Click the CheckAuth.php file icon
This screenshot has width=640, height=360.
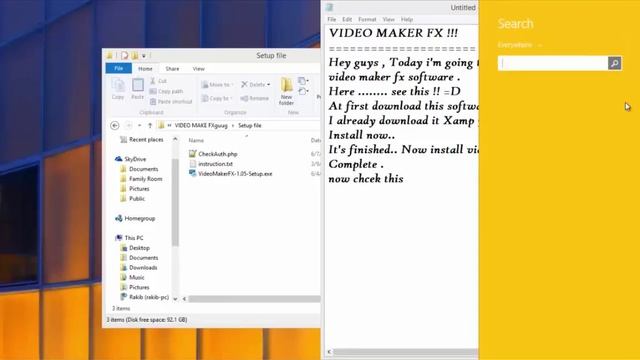[193, 154]
